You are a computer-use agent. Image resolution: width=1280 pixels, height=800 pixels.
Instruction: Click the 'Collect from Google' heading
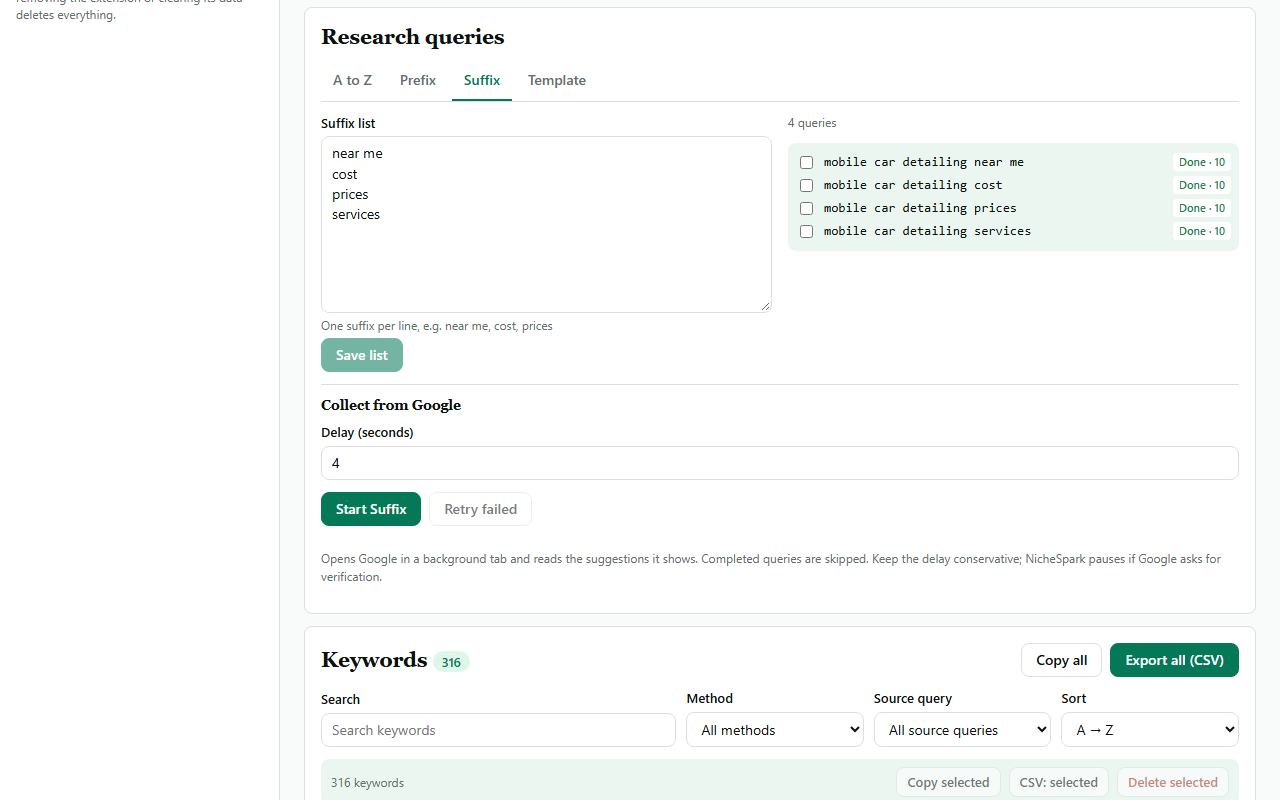click(391, 405)
